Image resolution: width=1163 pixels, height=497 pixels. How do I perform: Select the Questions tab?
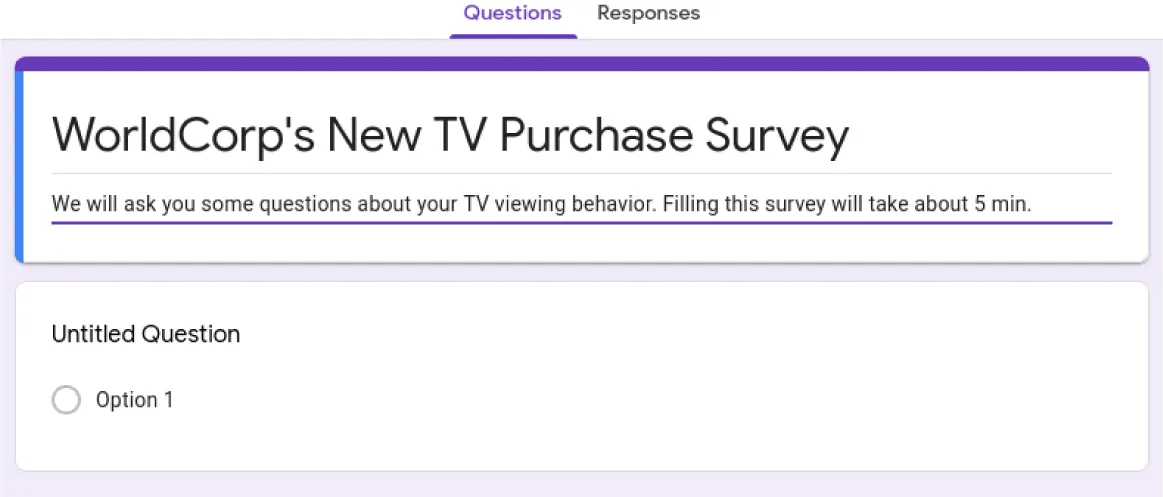click(512, 14)
